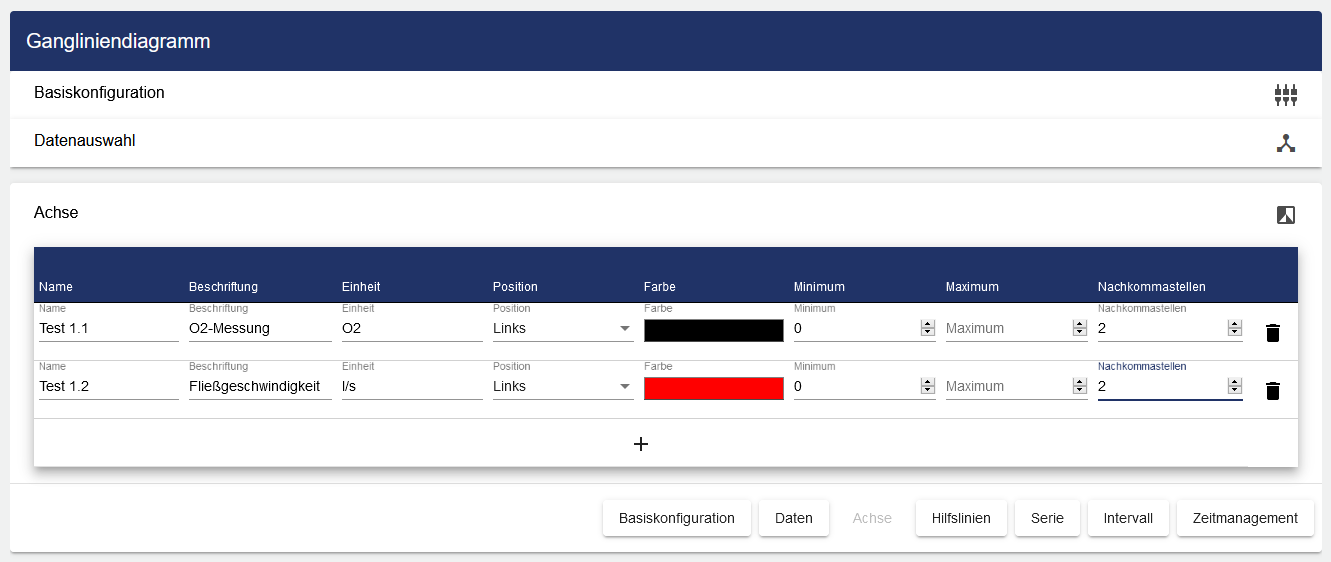
Task: Use the Nachkommastellen stepper of Test 1.2
Action: pyautogui.click(x=1234, y=387)
